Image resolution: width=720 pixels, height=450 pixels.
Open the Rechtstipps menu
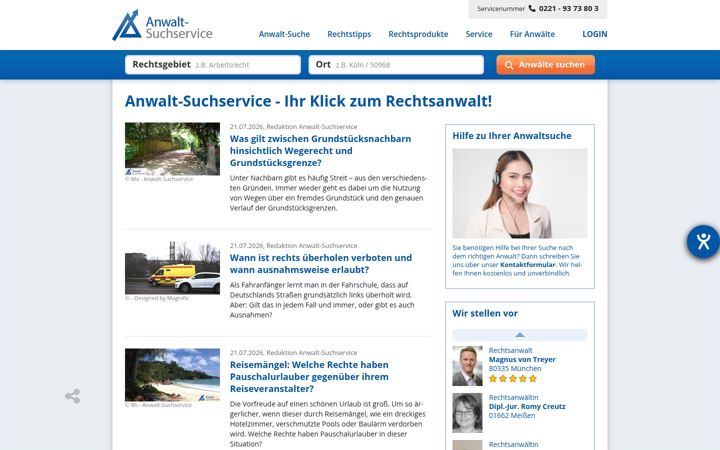[x=349, y=34]
